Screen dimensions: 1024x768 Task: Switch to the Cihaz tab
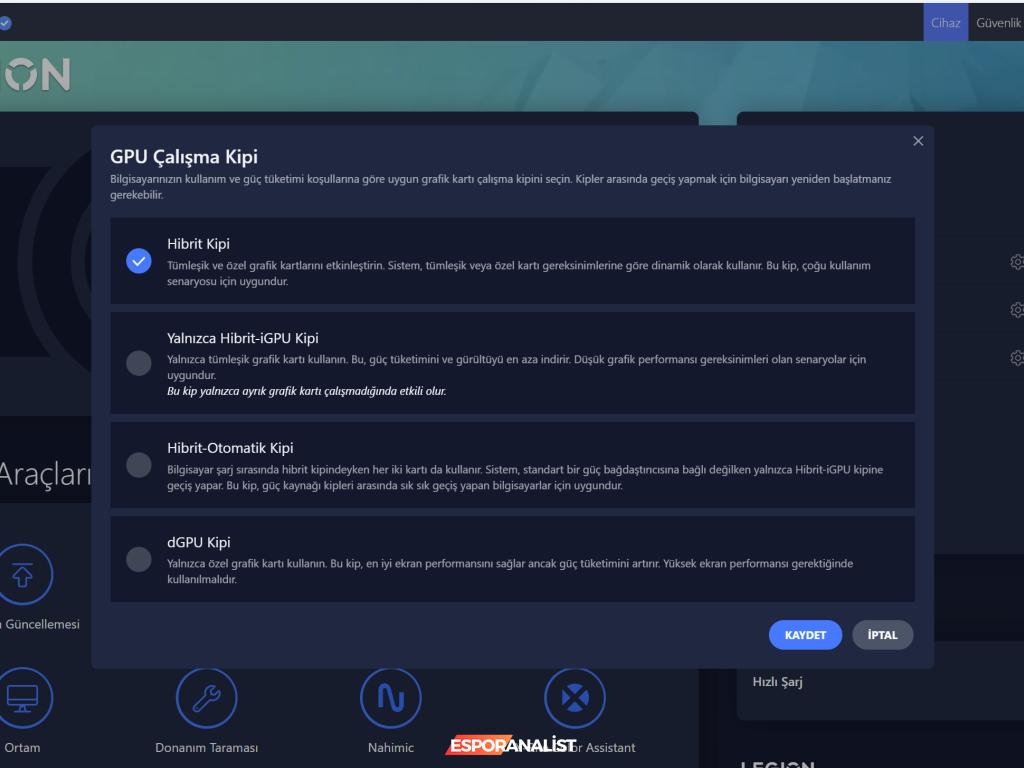click(944, 22)
